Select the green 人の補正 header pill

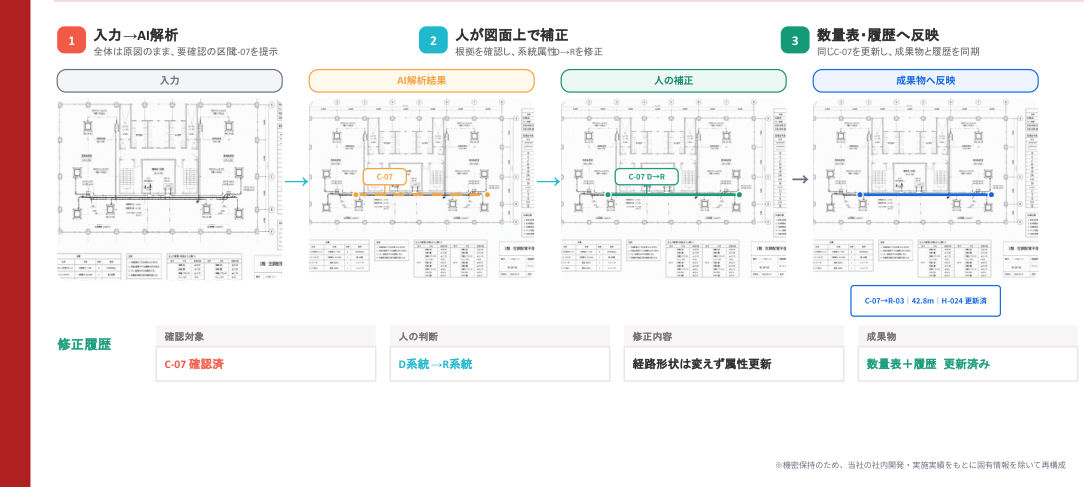coord(673,80)
